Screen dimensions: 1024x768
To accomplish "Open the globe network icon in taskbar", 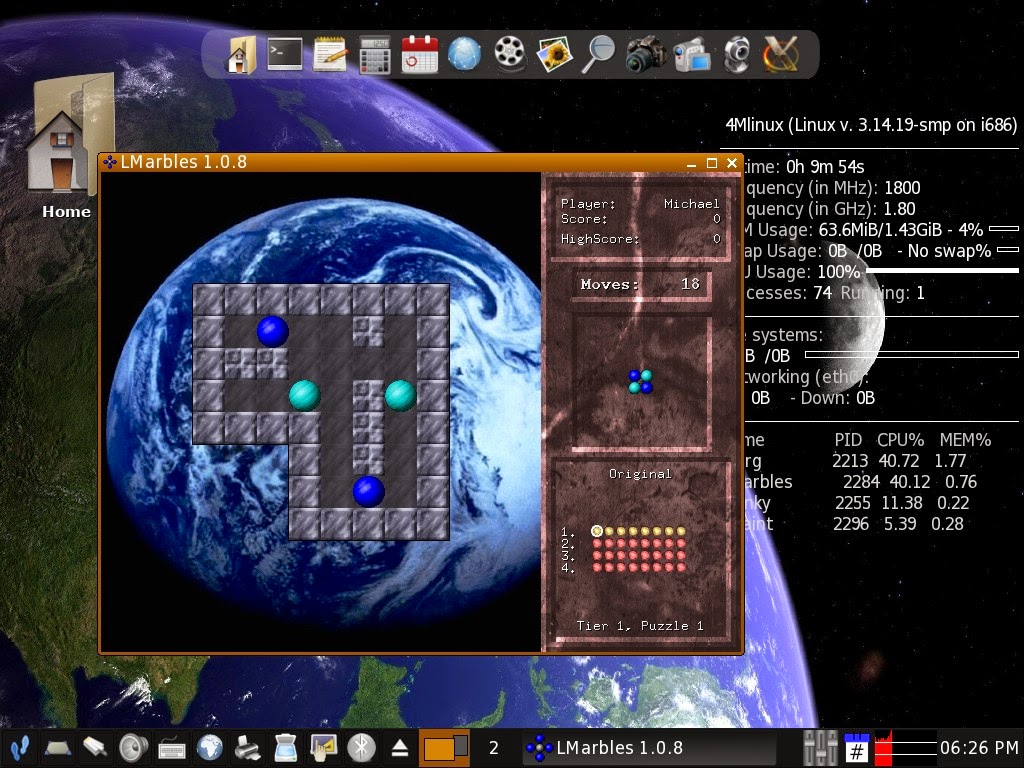I will [x=210, y=748].
